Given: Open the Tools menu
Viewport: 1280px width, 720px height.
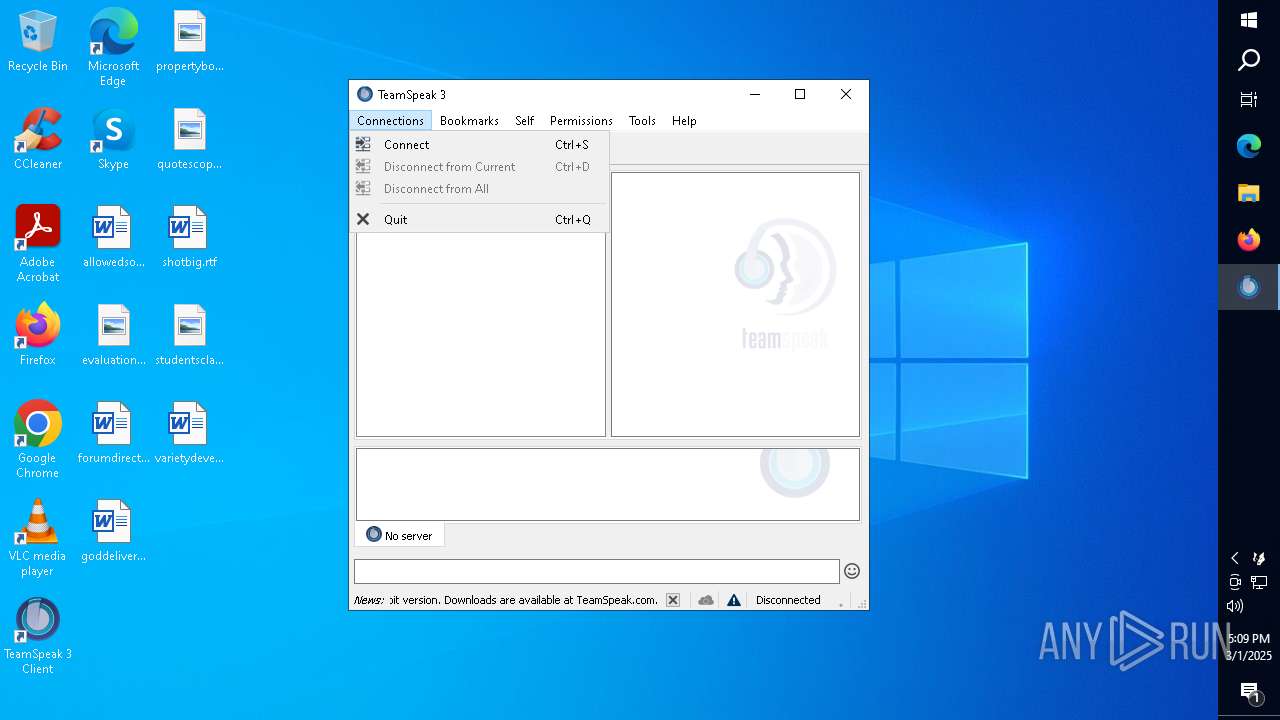Looking at the screenshot, I should click(642, 121).
